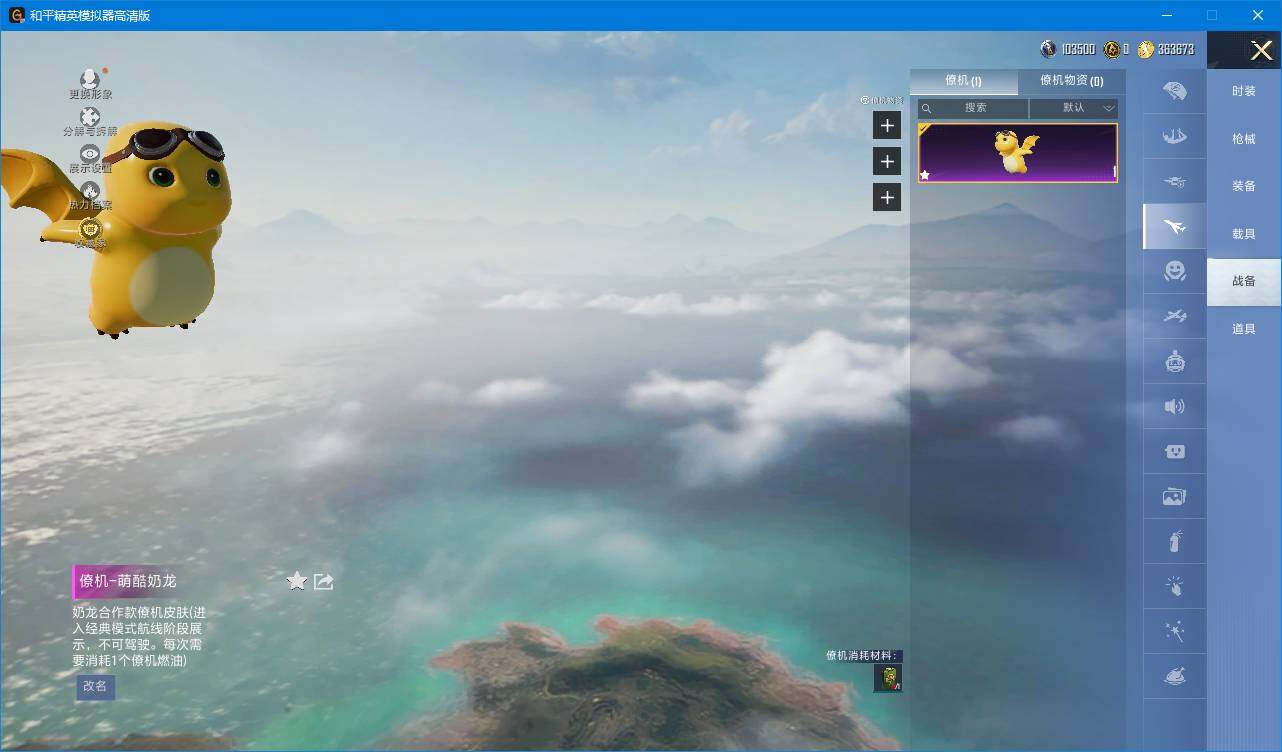Click the third plus slot button
The height and width of the screenshot is (752, 1282).
pyautogui.click(x=887, y=197)
